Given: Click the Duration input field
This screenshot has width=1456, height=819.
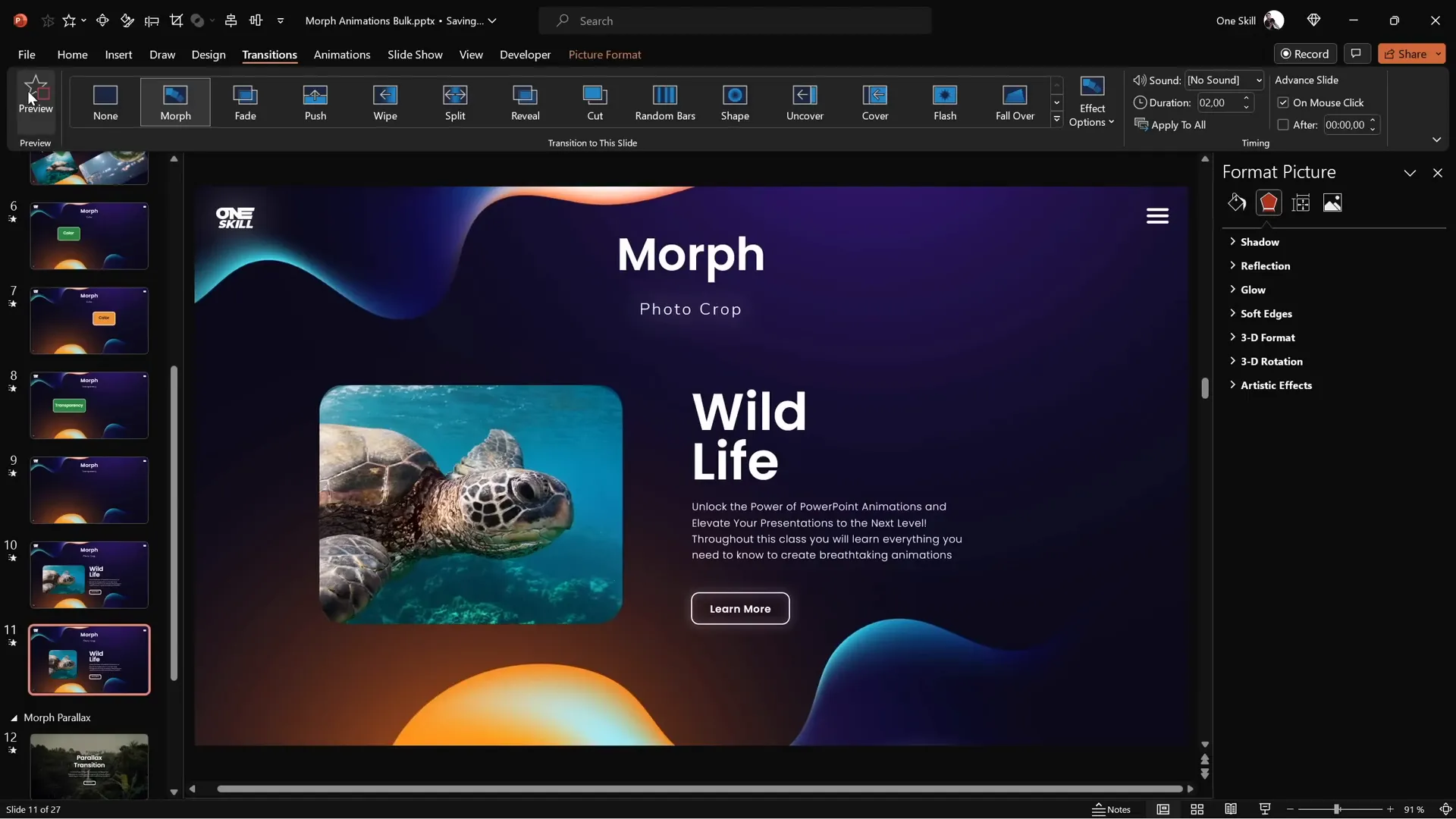Looking at the screenshot, I should tap(1218, 102).
